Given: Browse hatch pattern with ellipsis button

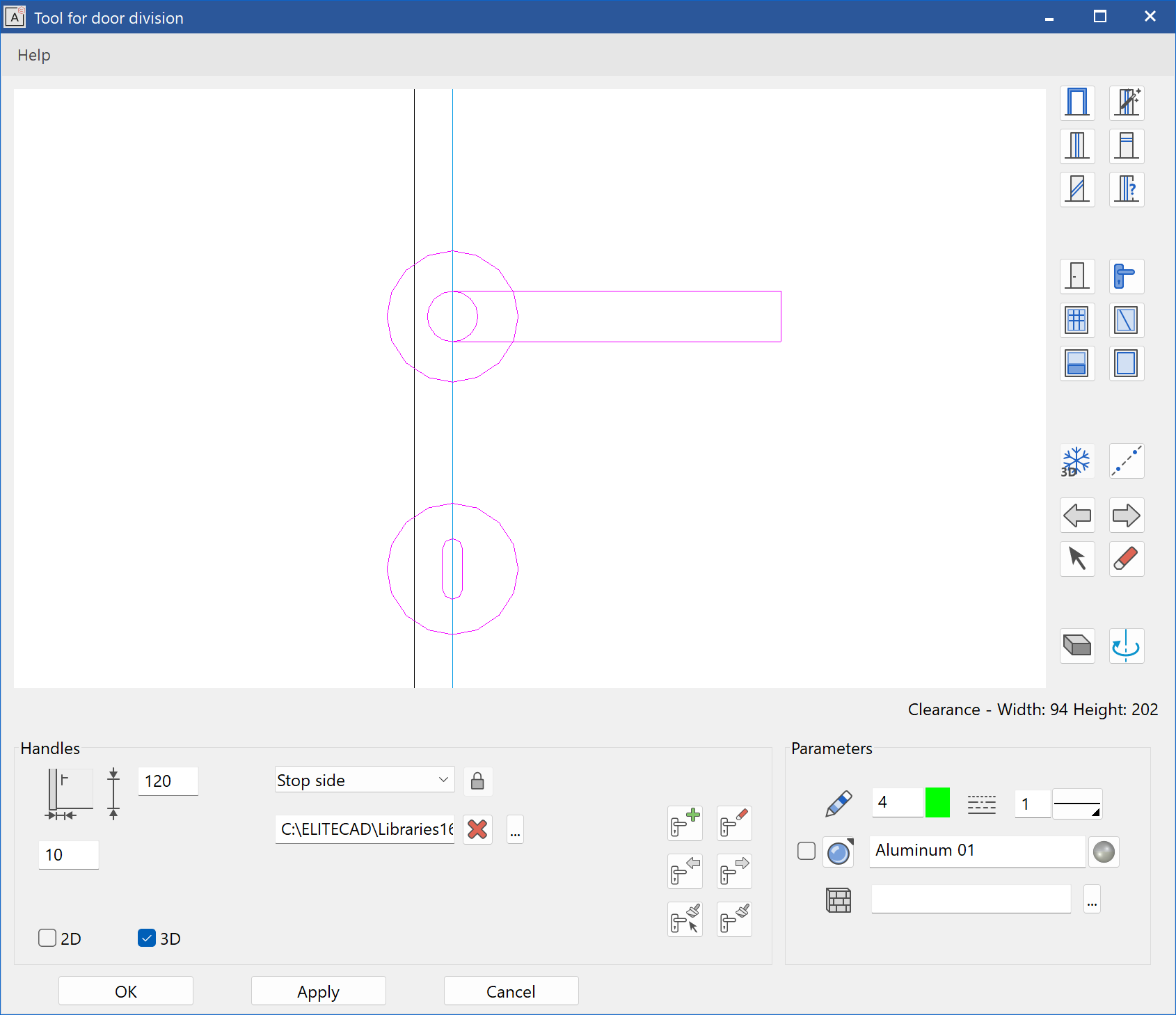Looking at the screenshot, I should [1092, 900].
